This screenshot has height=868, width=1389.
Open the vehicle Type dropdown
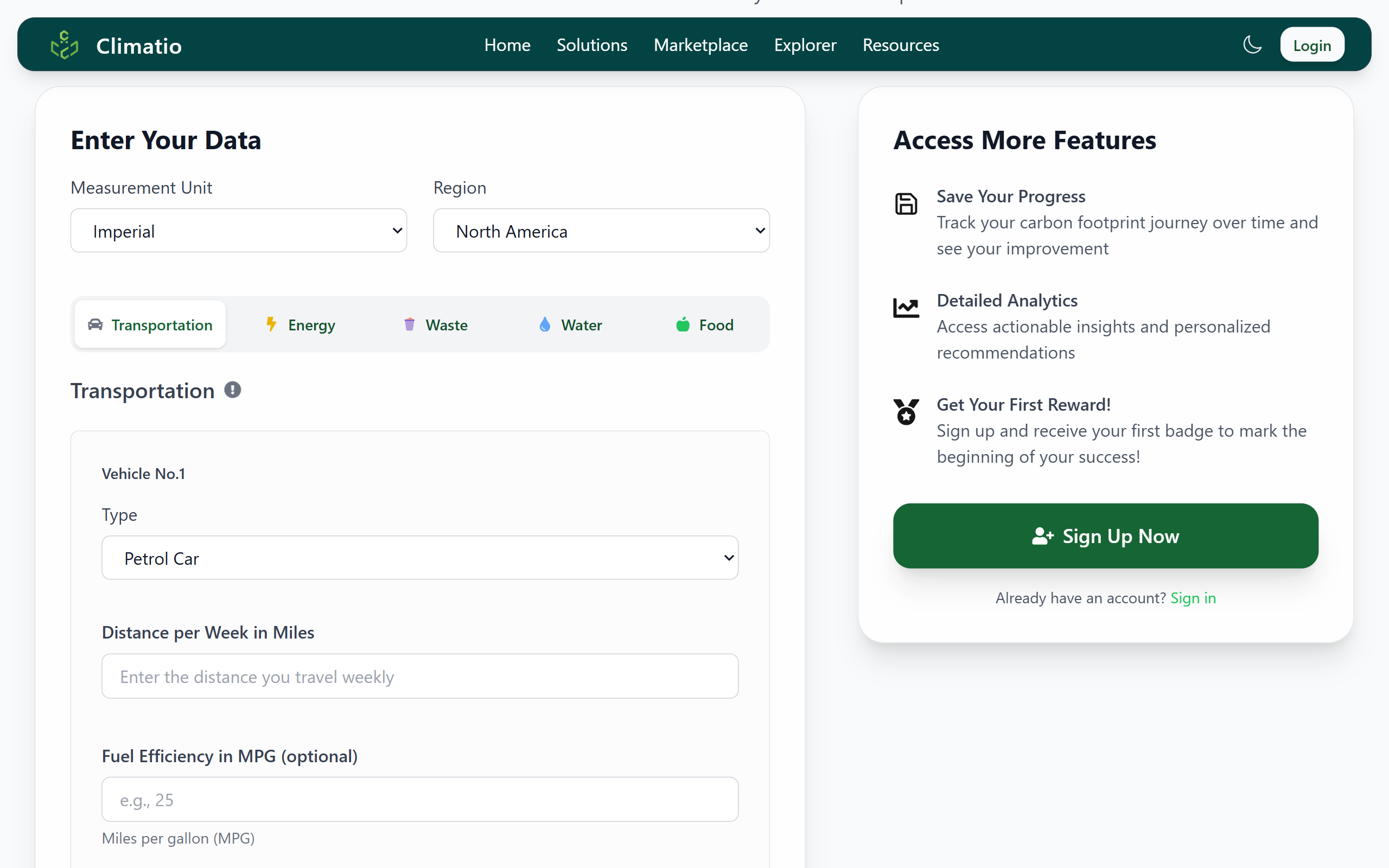[419, 558]
